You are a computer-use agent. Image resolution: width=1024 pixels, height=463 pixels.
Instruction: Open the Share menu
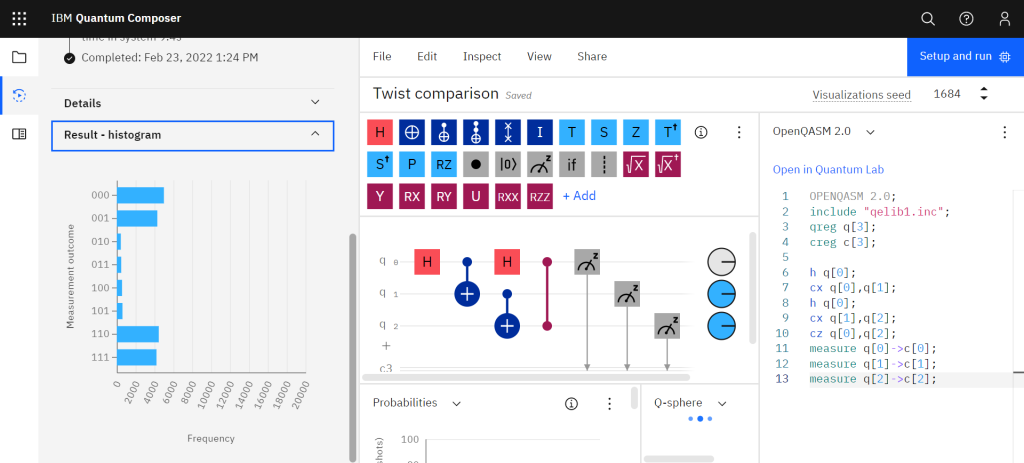click(592, 57)
